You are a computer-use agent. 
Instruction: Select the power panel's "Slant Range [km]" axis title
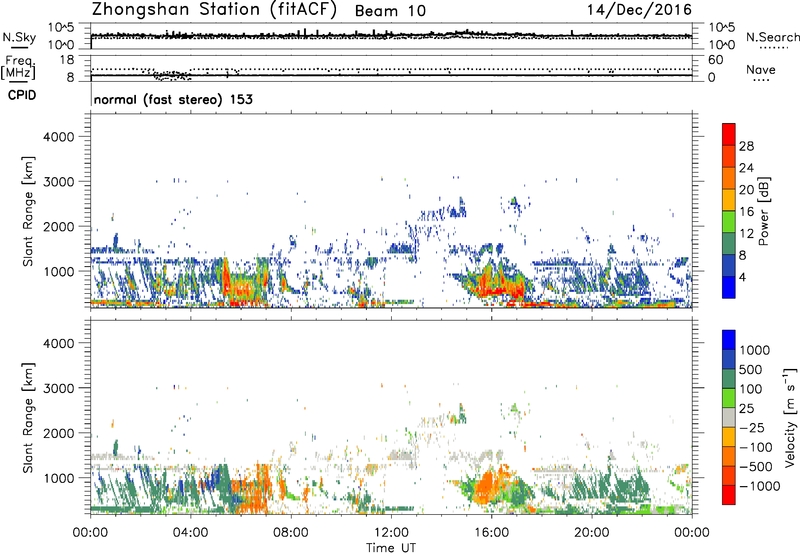pyautogui.click(x=28, y=211)
